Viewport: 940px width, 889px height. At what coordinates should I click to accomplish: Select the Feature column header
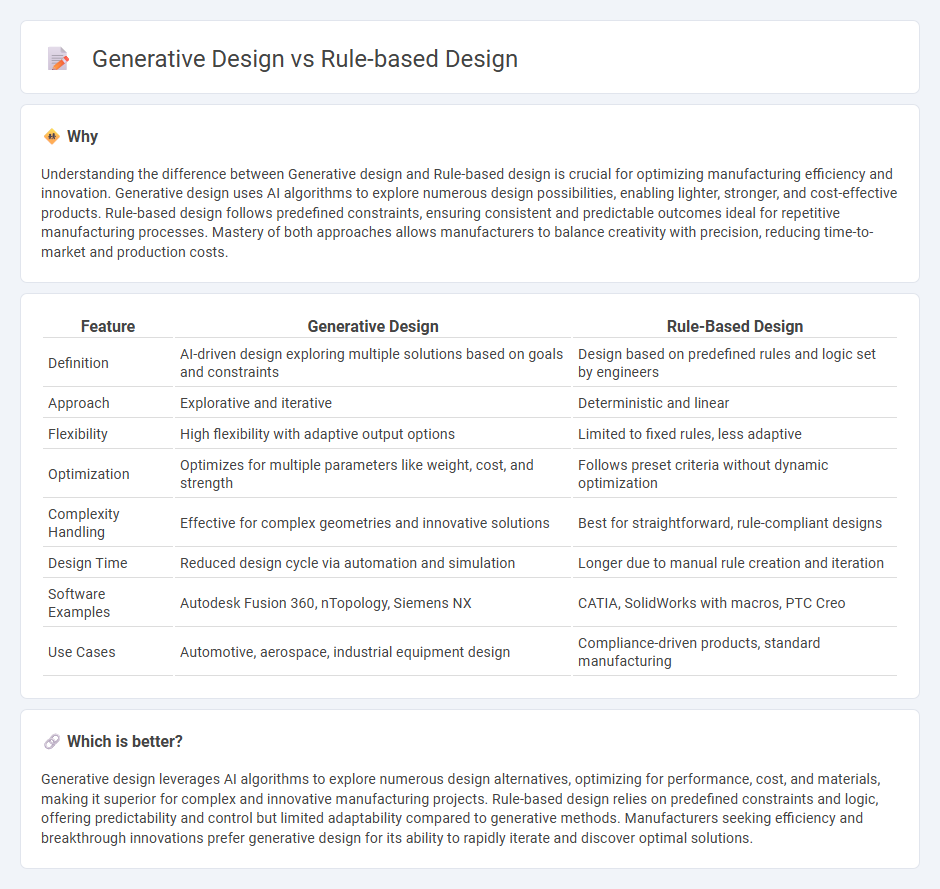107,326
